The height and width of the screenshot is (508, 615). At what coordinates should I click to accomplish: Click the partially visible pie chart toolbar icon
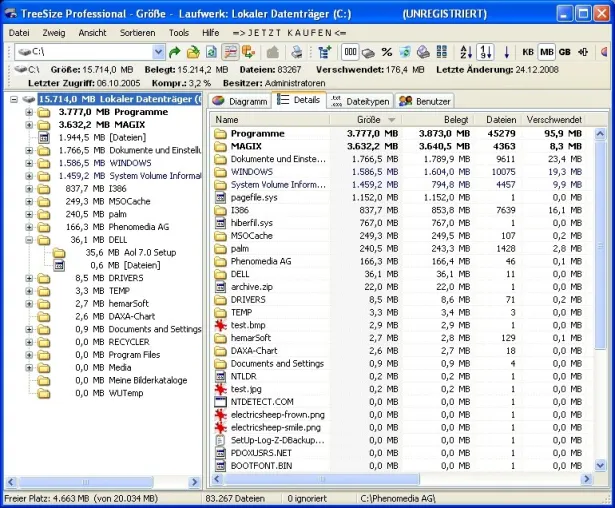[605, 52]
